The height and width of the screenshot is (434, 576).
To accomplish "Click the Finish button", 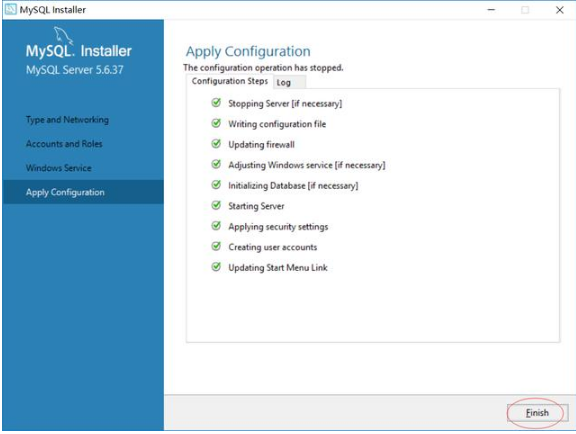I will point(537,413).
